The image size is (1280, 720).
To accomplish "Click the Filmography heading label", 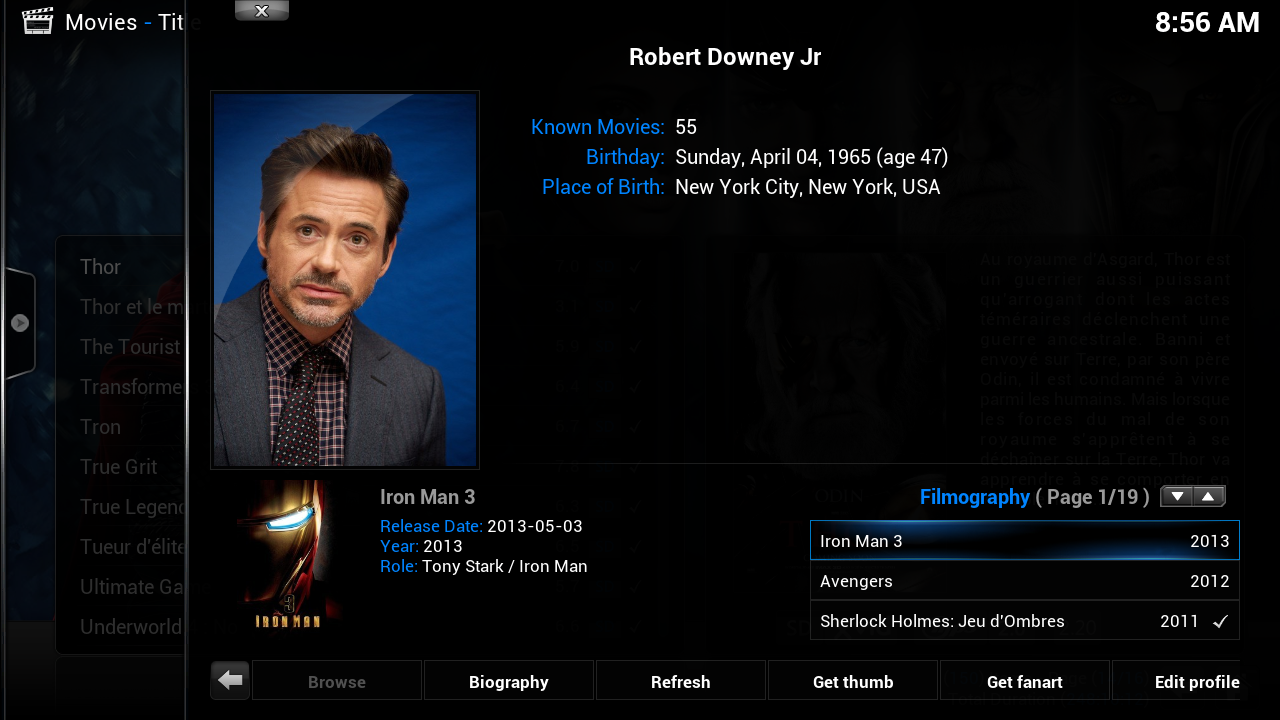I will tap(975, 497).
